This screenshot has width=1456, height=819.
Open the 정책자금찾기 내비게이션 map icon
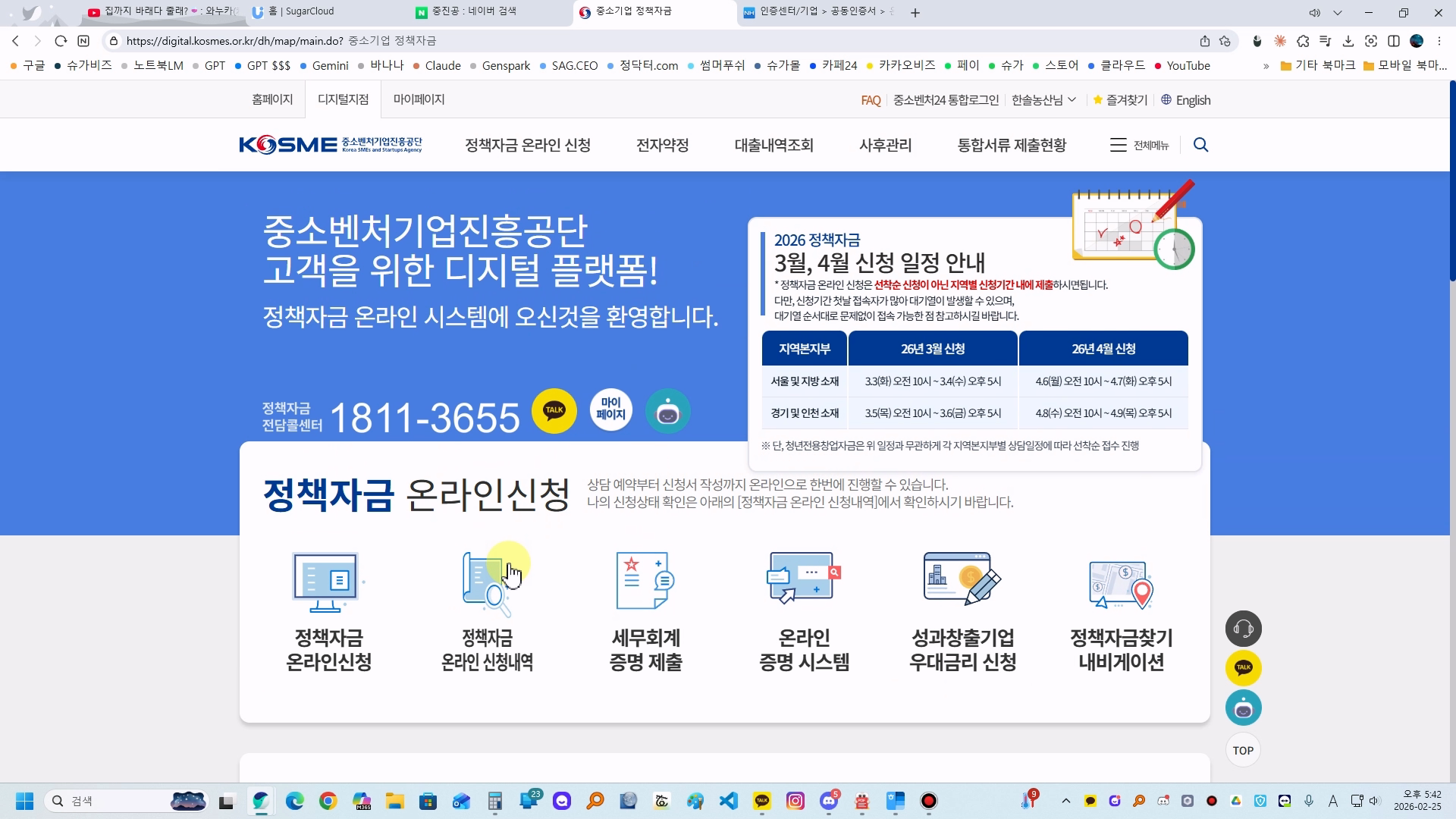click(1121, 584)
